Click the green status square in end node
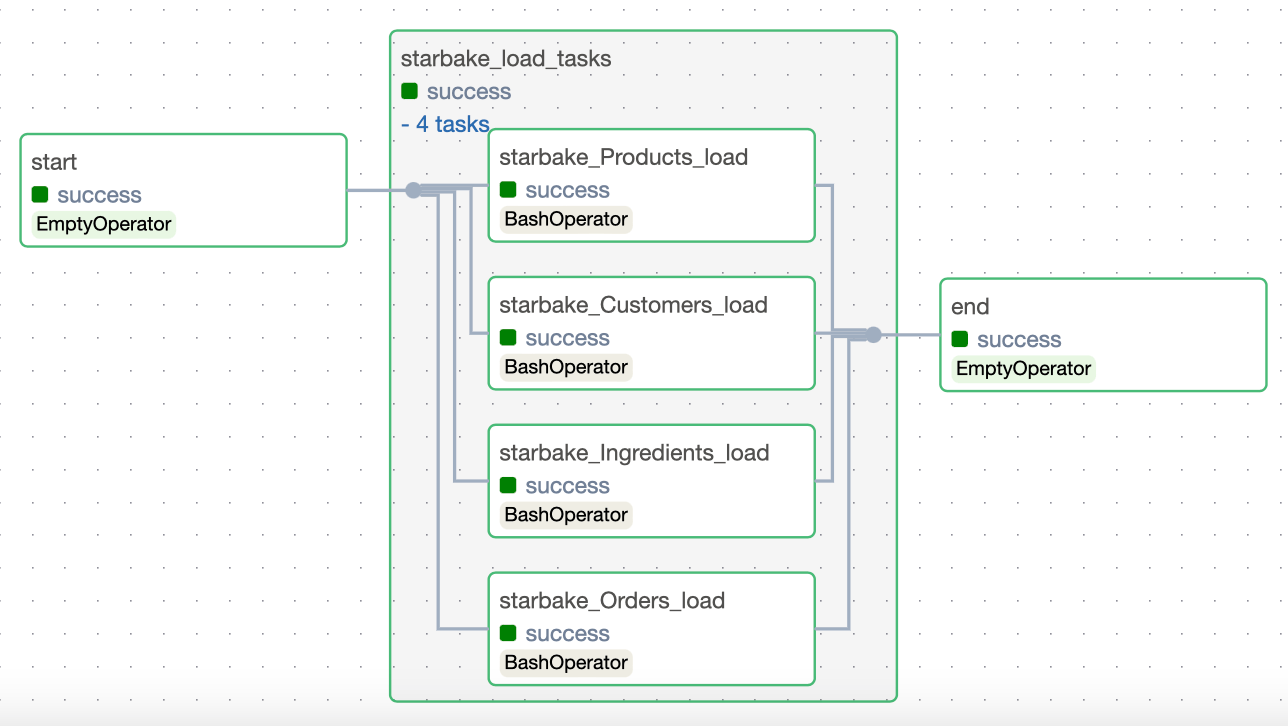This screenshot has height=726, width=1288. 960,339
